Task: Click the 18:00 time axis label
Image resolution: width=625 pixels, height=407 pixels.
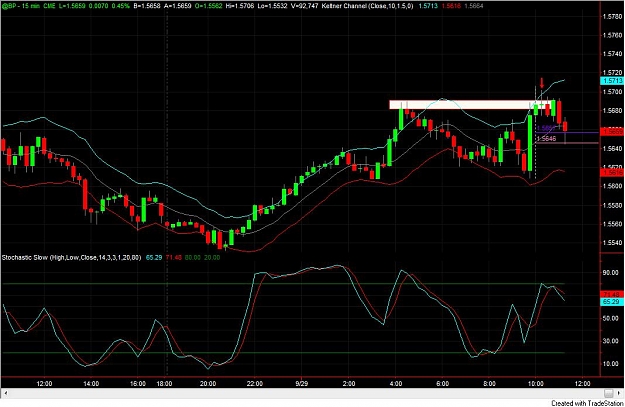Action: pyautogui.click(x=164, y=384)
